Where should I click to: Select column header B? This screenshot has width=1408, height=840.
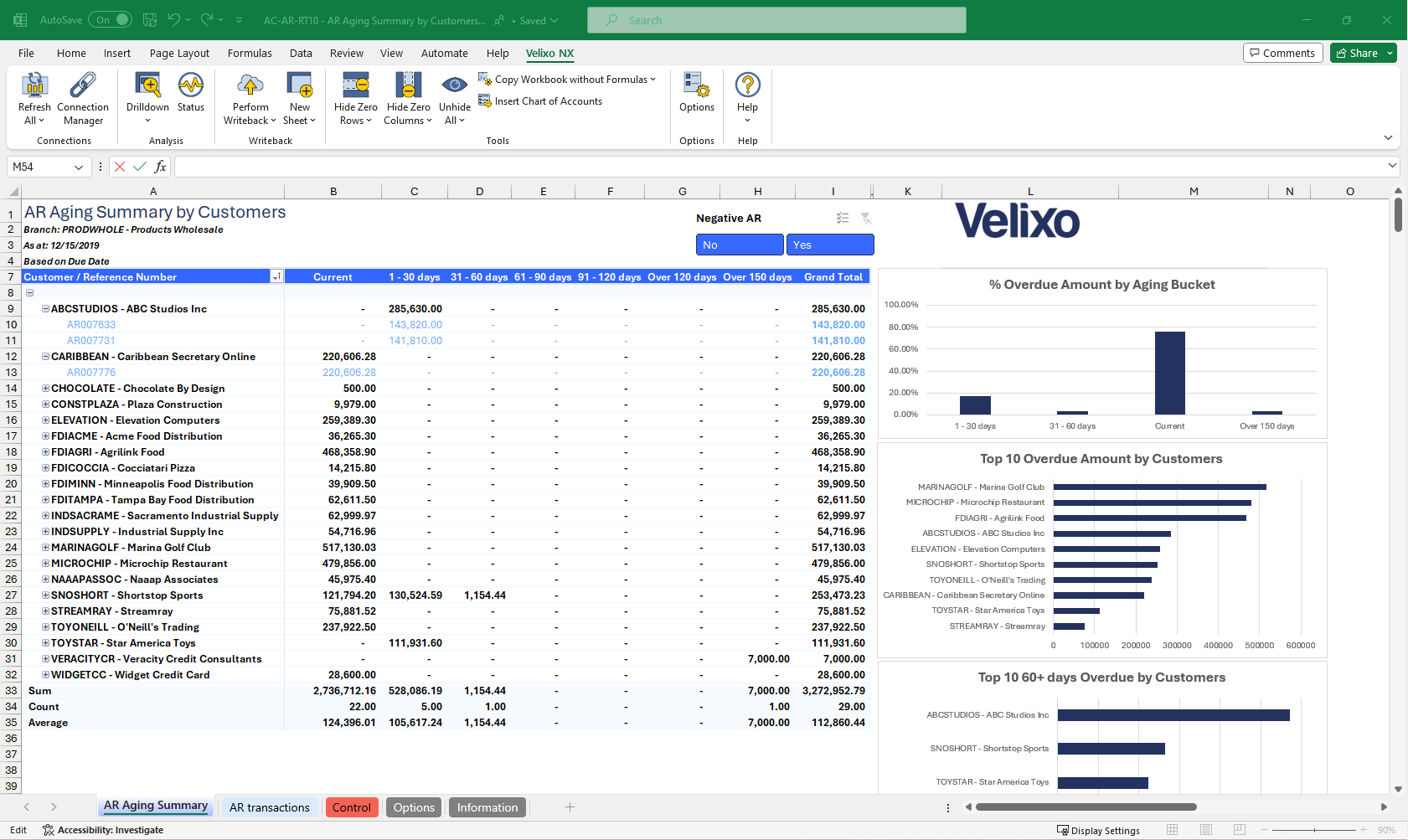point(333,191)
